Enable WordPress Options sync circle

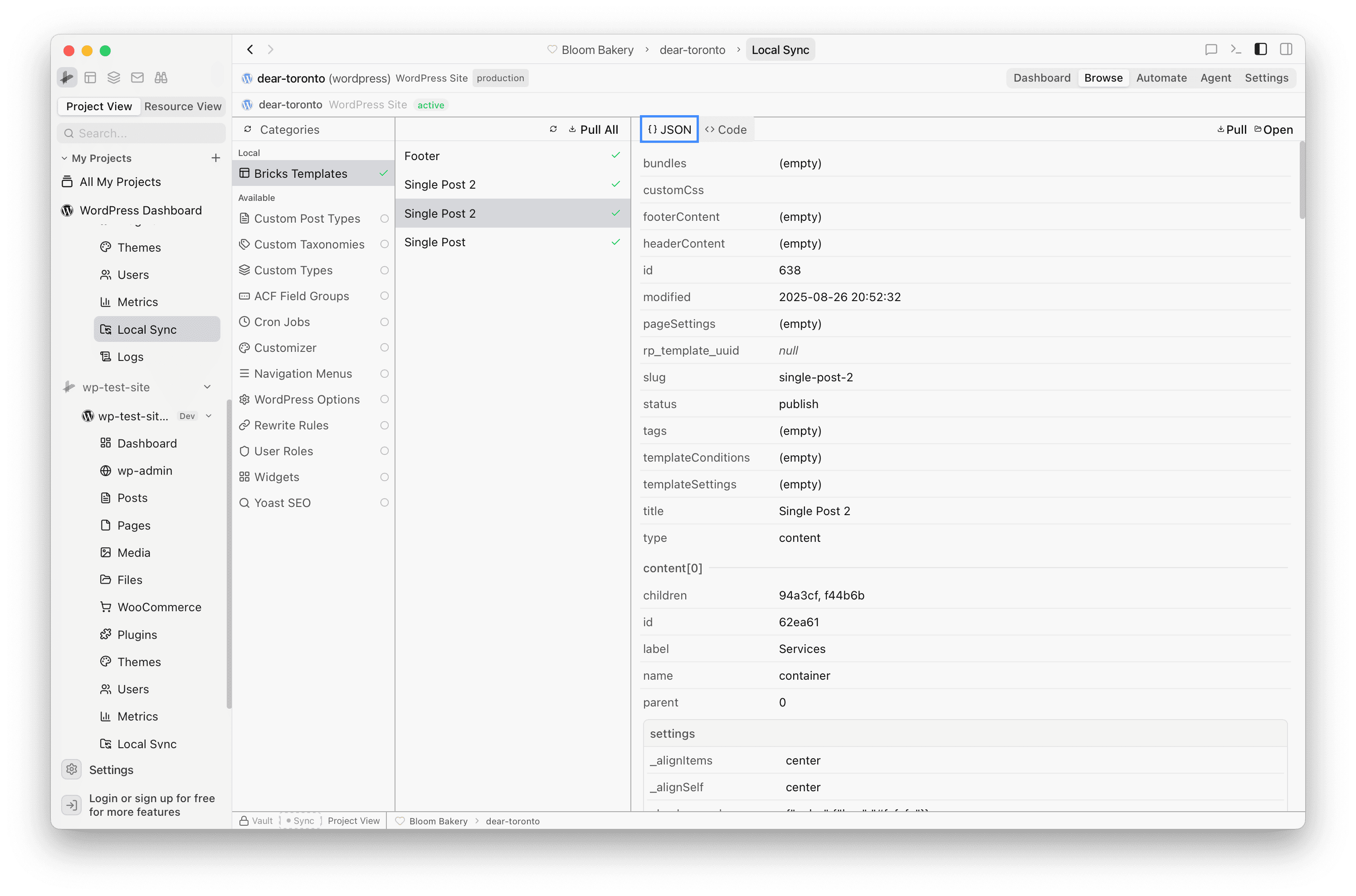click(385, 399)
